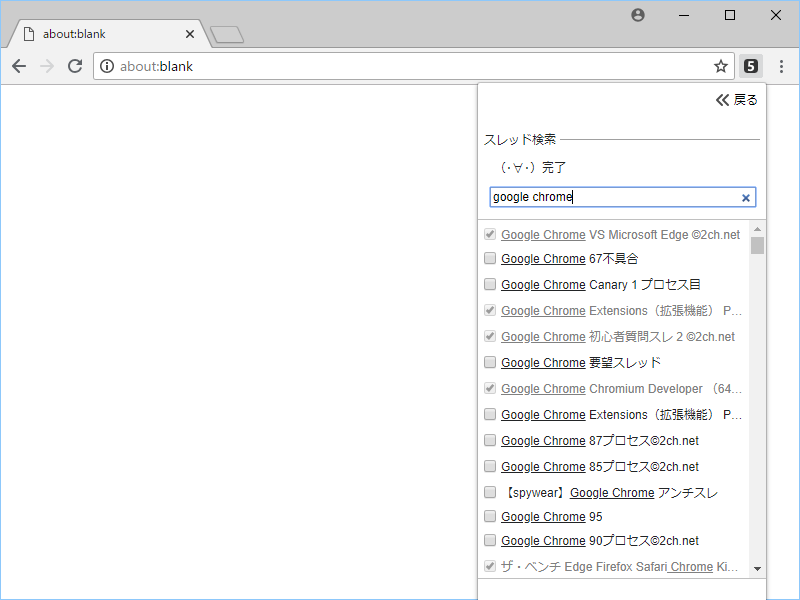Open the Chrome three-dot menu
This screenshot has width=800, height=600.
point(781,66)
